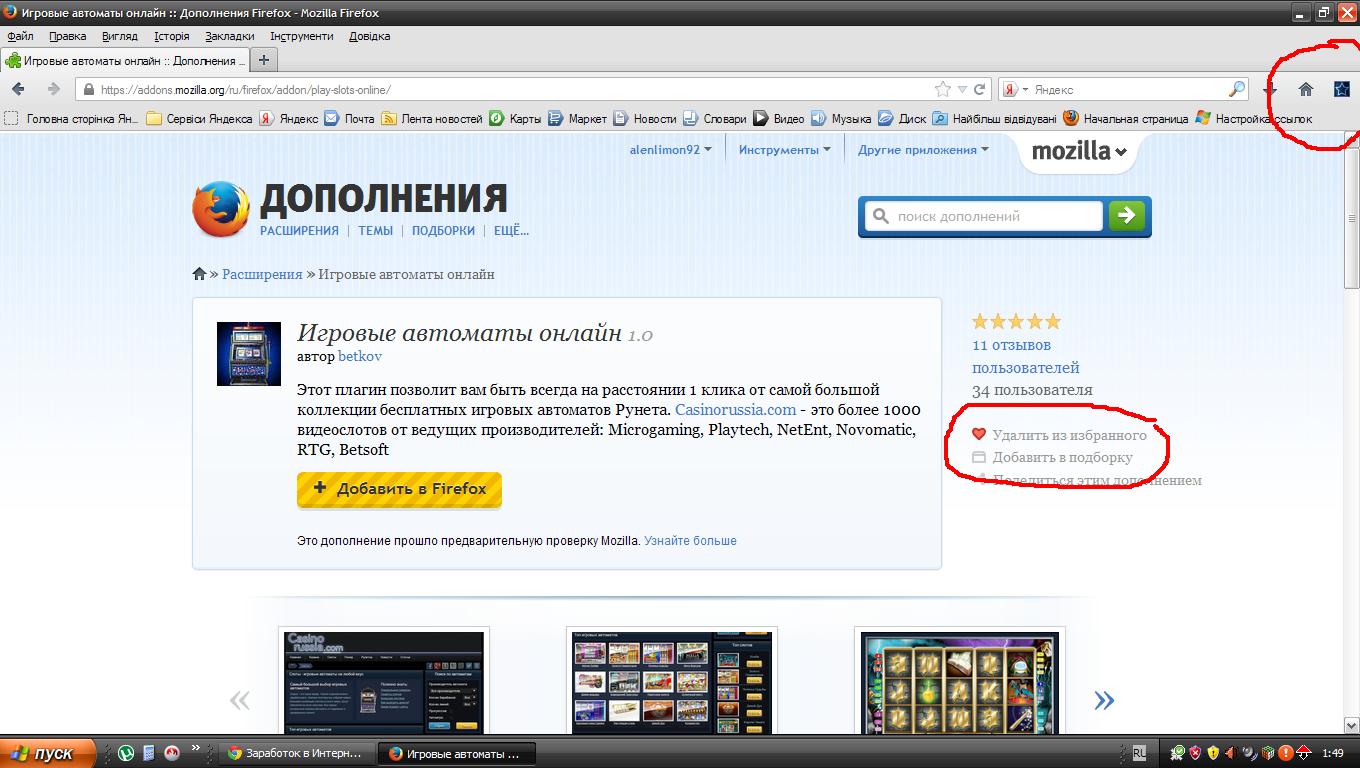Open the Довідка menu
Screen dimensions: 1360x768
coord(370,36)
